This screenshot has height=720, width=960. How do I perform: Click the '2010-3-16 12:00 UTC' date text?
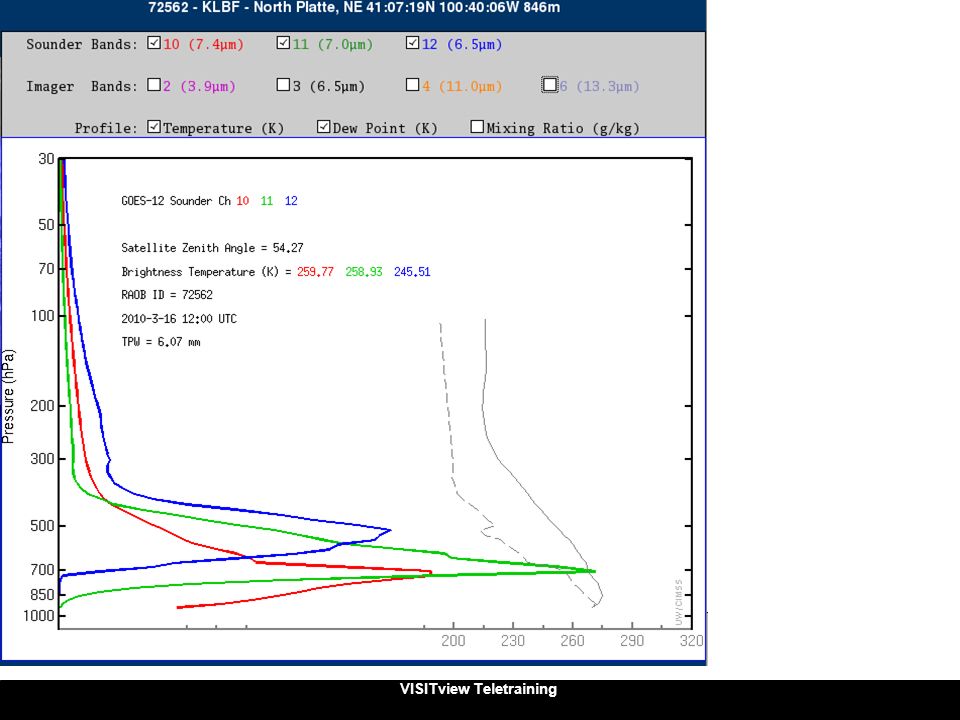coord(179,318)
